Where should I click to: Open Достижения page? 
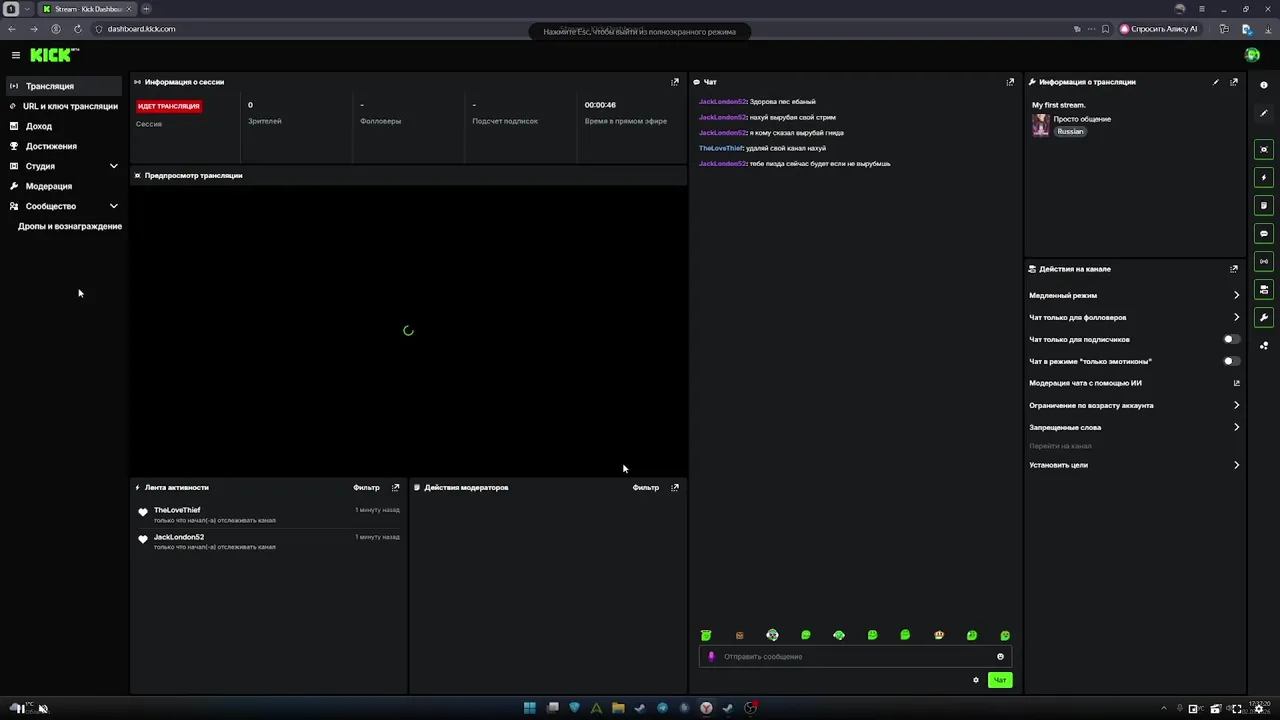tap(65, 146)
